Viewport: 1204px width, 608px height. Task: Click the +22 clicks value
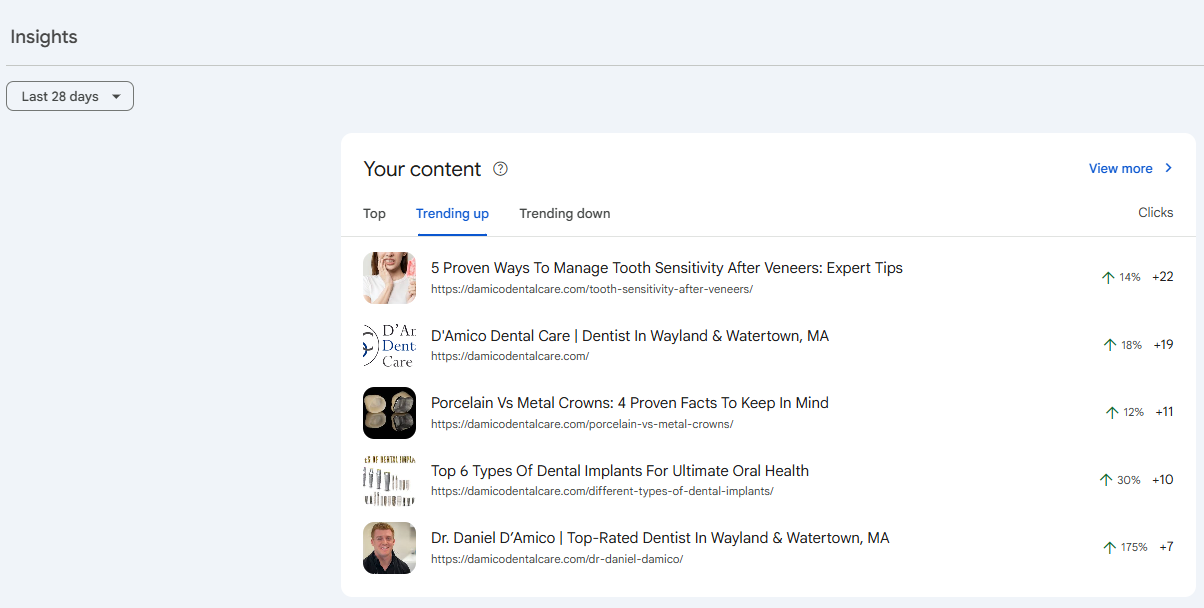tap(1163, 277)
